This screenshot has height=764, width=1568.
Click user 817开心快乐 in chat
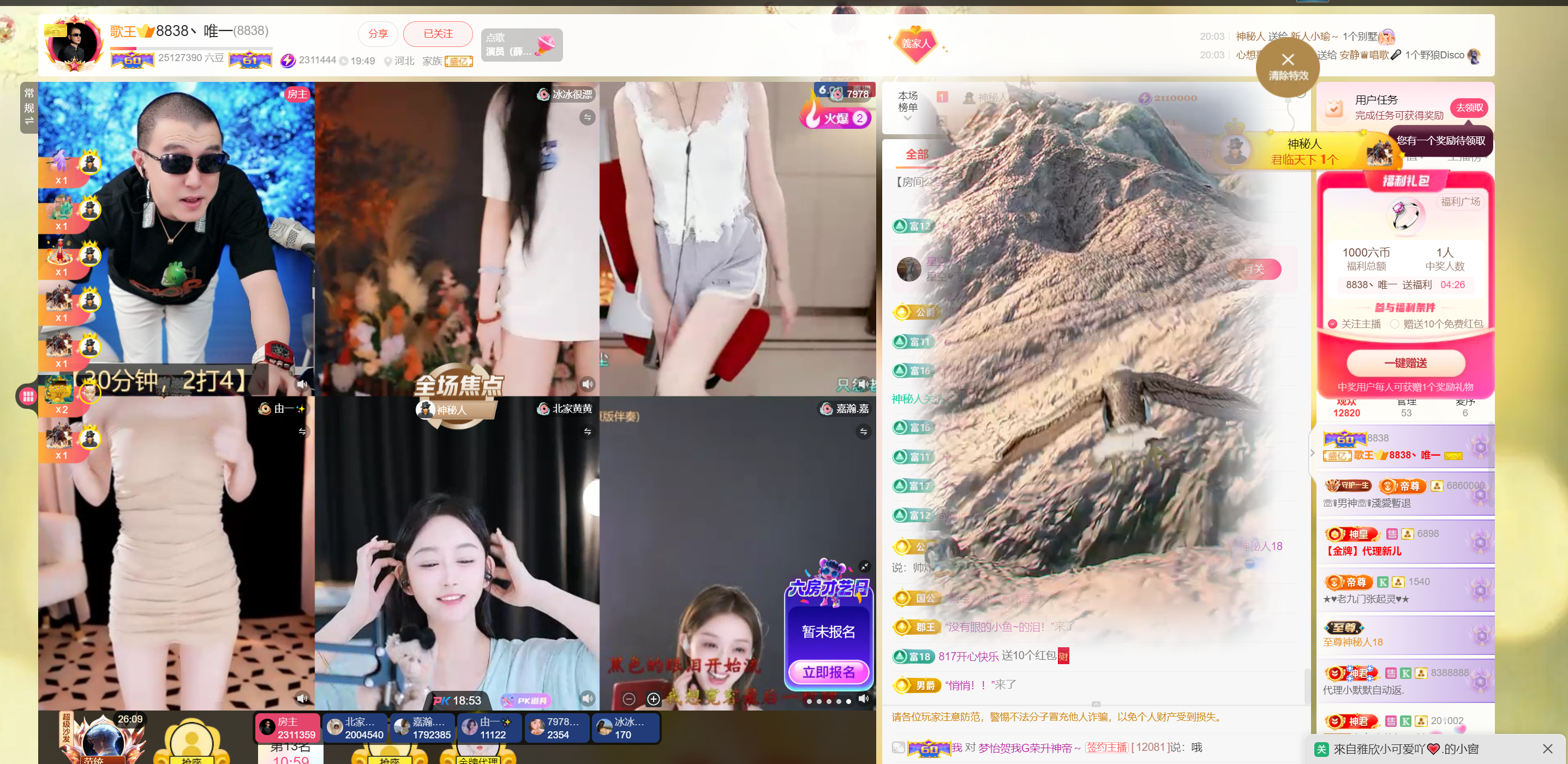pyautogui.click(x=968, y=655)
